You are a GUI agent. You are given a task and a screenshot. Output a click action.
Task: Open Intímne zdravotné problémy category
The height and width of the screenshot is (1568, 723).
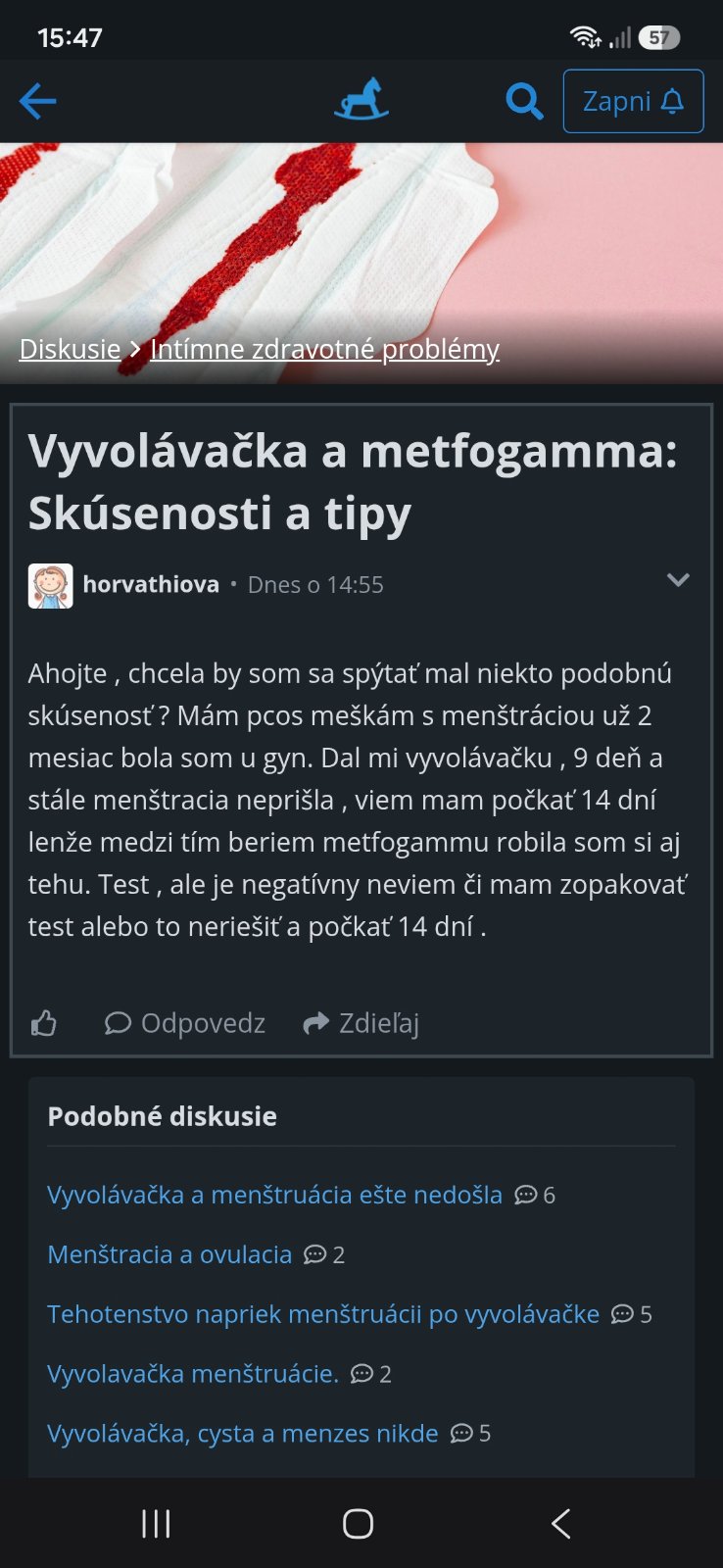click(325, 349)
